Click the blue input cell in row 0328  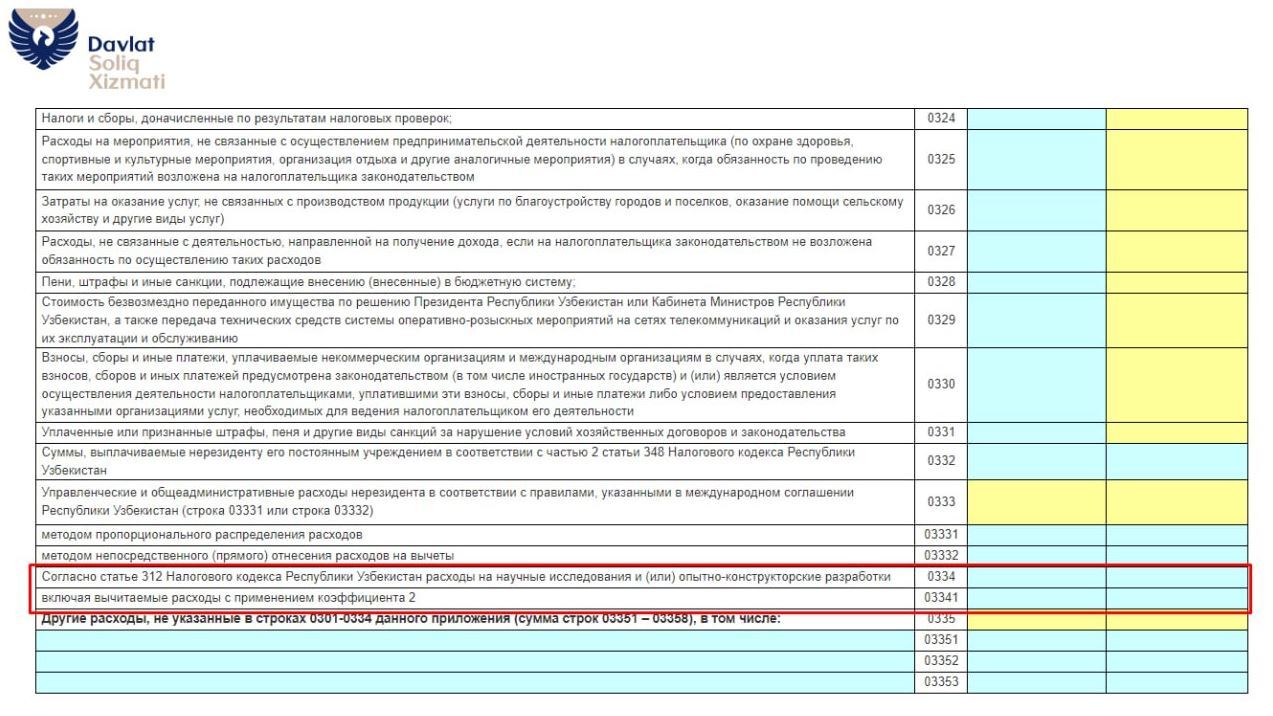pos(1036,282)
